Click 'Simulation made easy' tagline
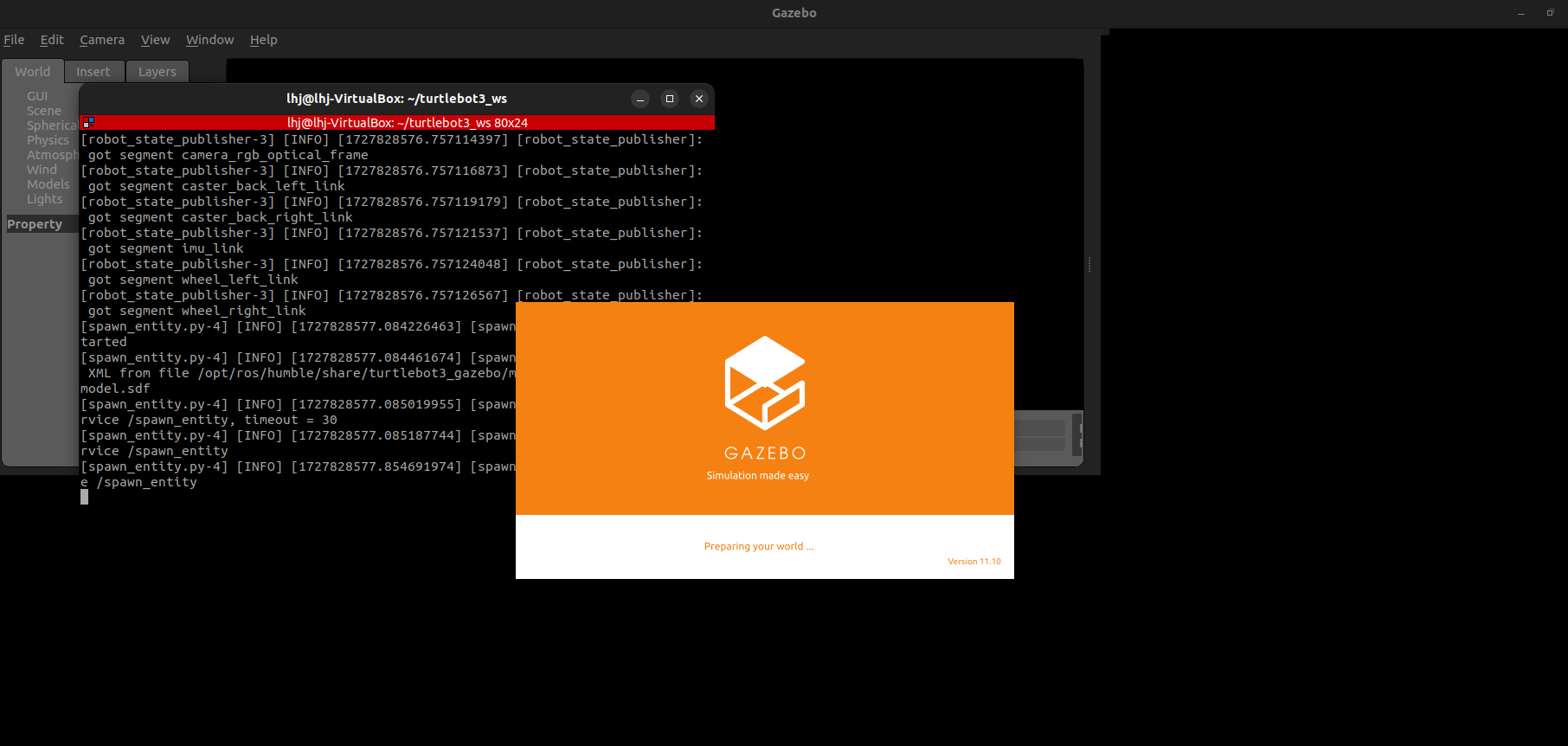Screen dimensions: 1568x746 tap(758, 476)
